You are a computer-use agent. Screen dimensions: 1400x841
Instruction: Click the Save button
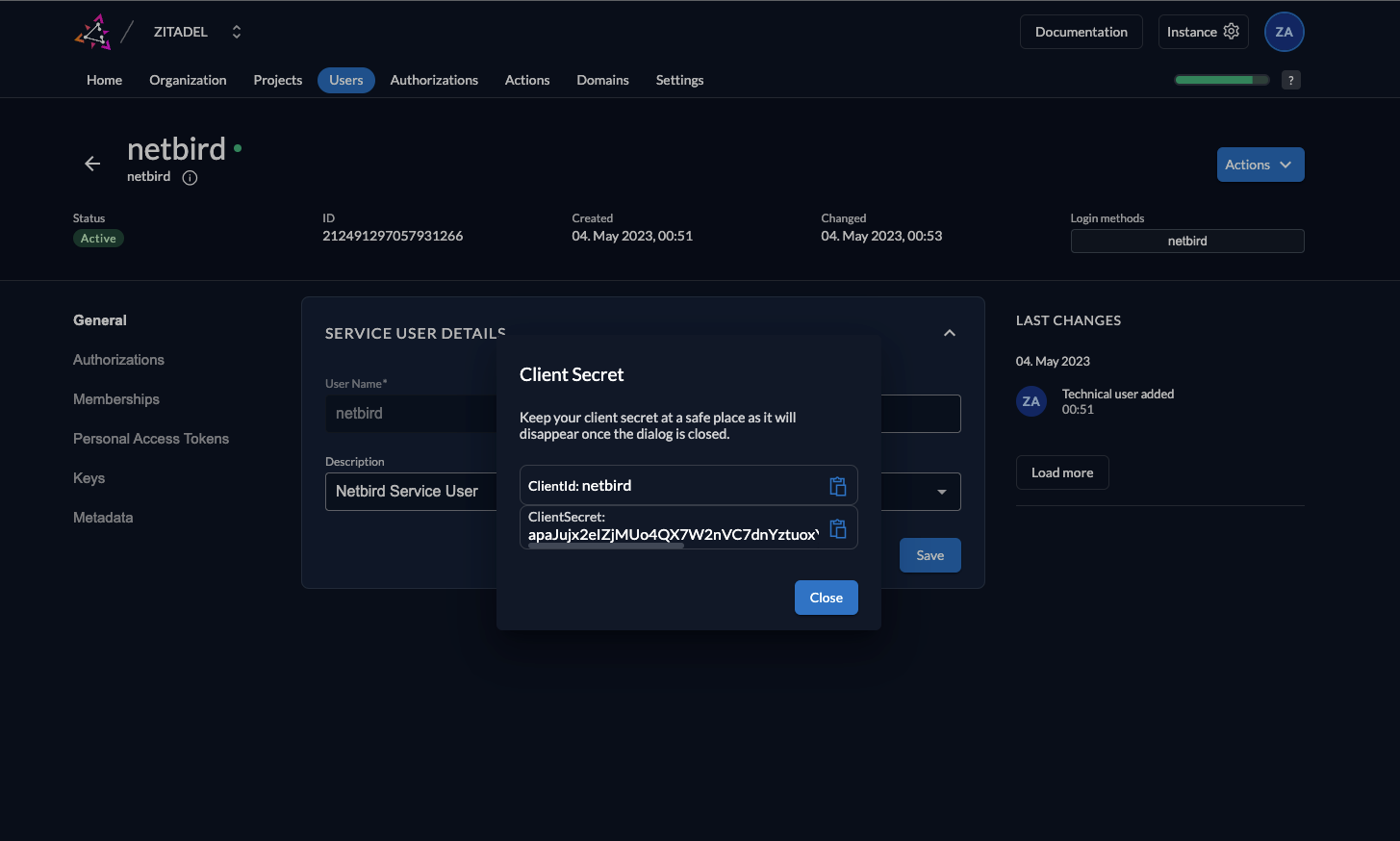pos(930,555)
